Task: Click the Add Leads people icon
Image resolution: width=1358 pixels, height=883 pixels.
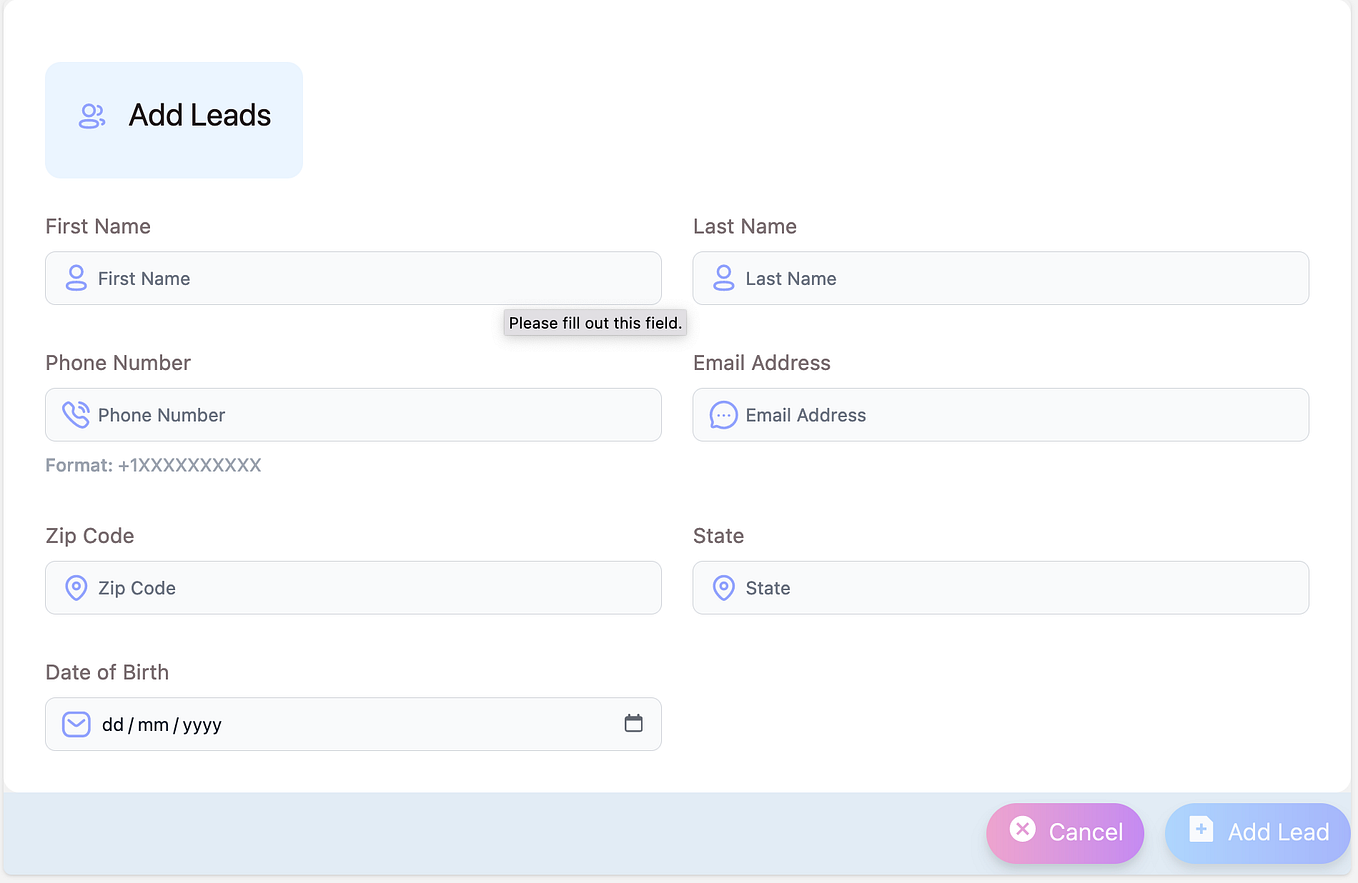Action: pyautogui.click(x=91, y=115)
